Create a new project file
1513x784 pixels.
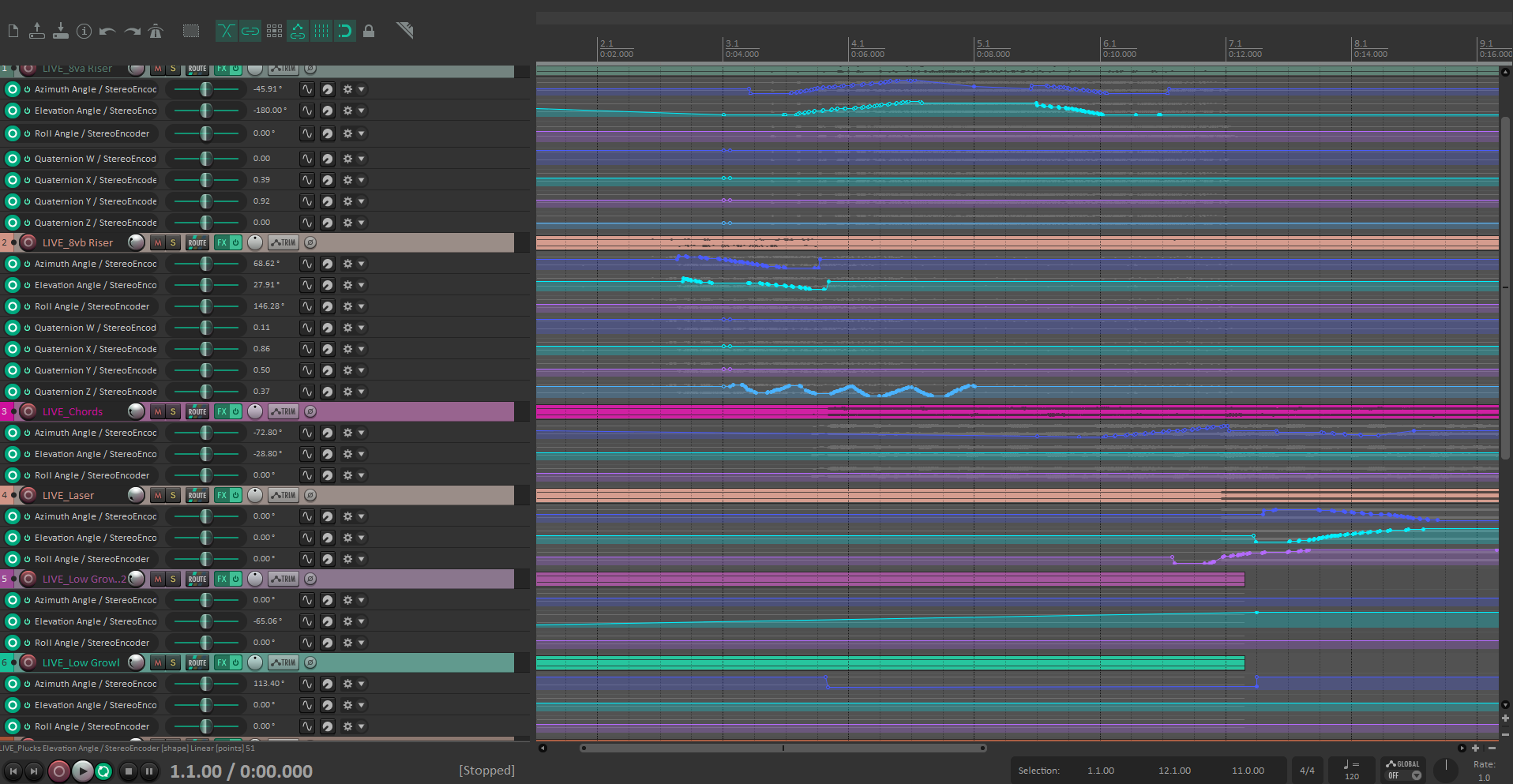coord(13,31)
